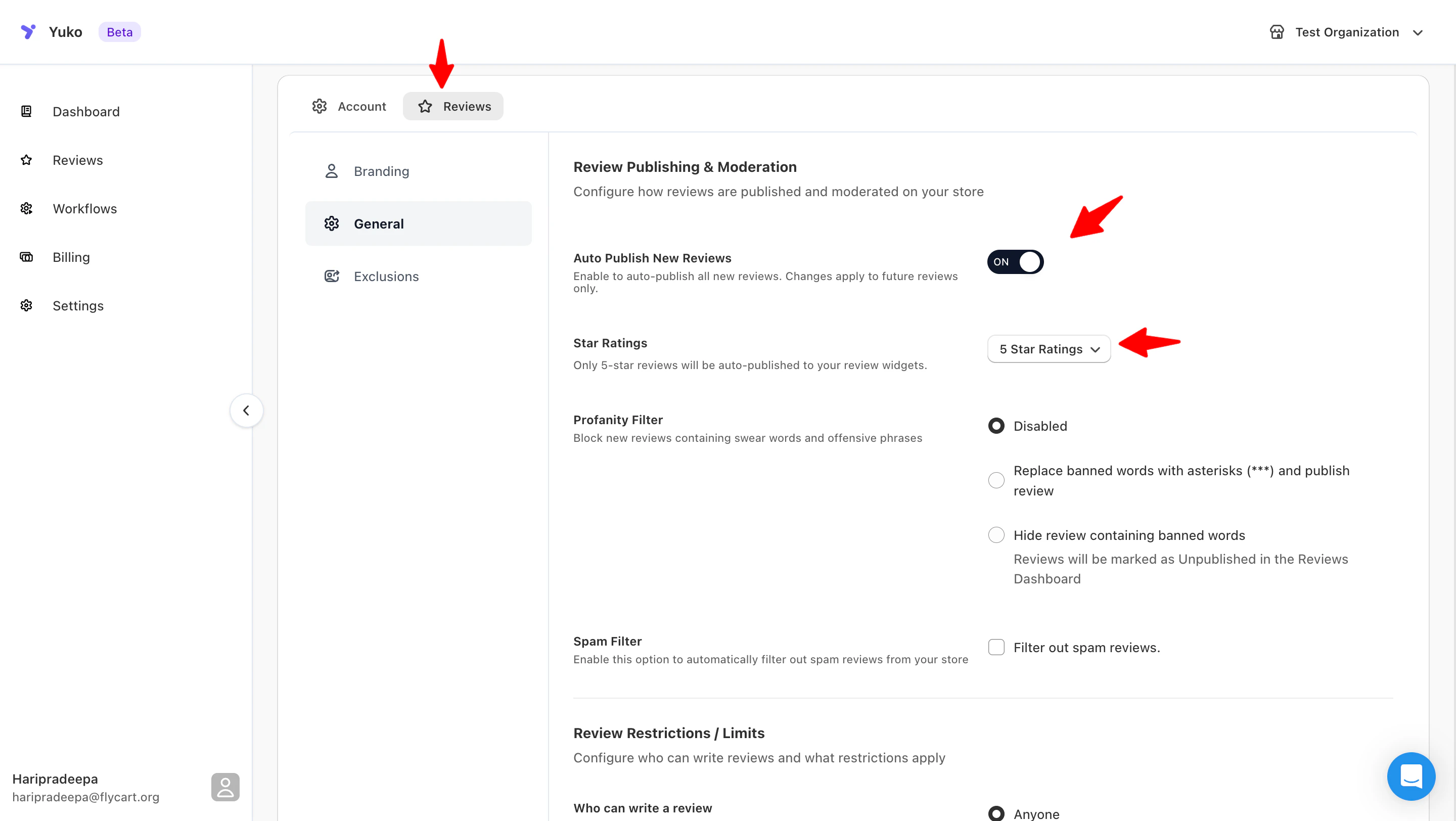The height and width of the screenshot is (821, 1456).
Task: Open the Workflows sidebar item
Action: [85, 208]
